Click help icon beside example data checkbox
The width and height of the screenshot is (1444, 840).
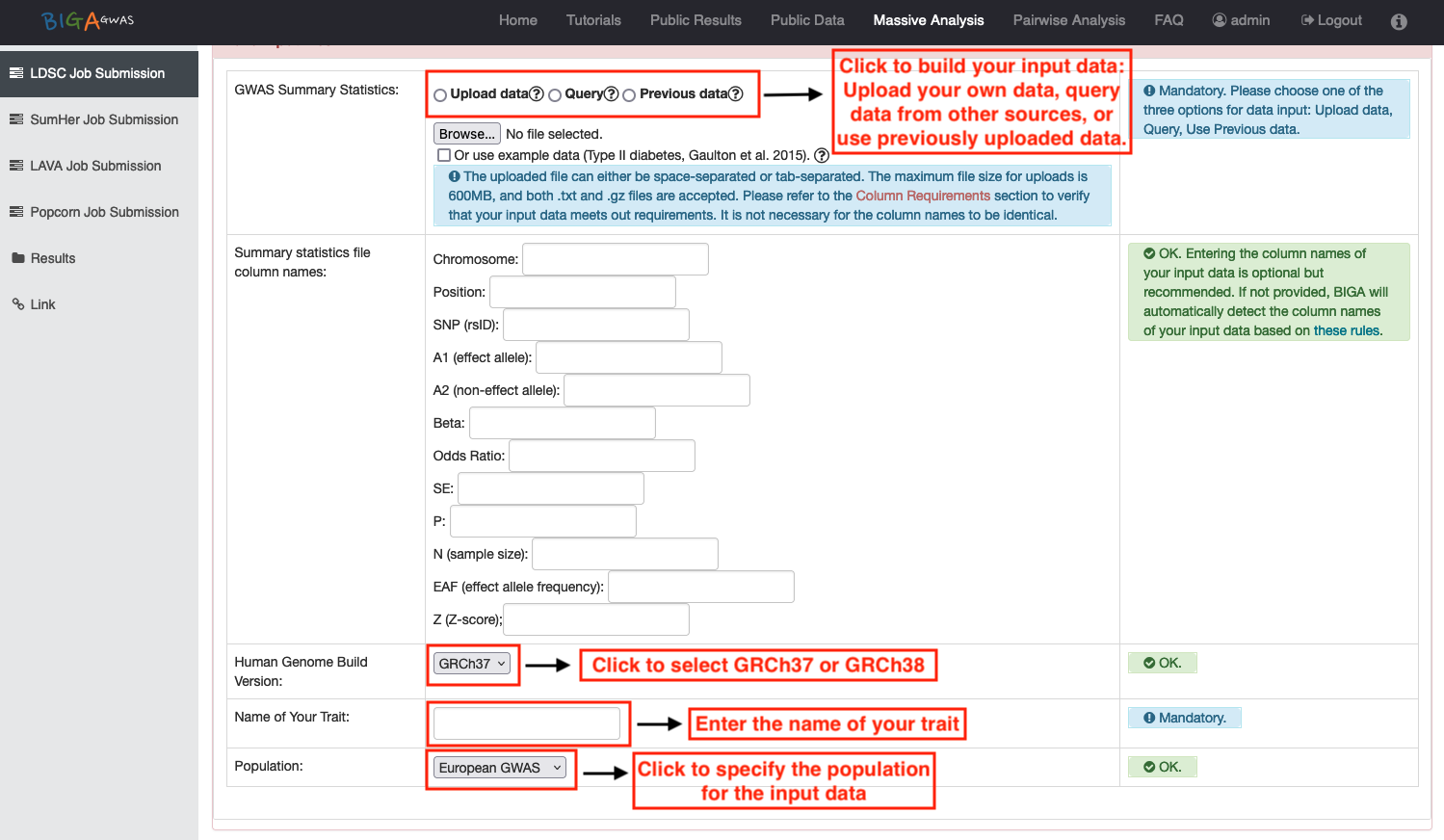[x=822, y=155]
